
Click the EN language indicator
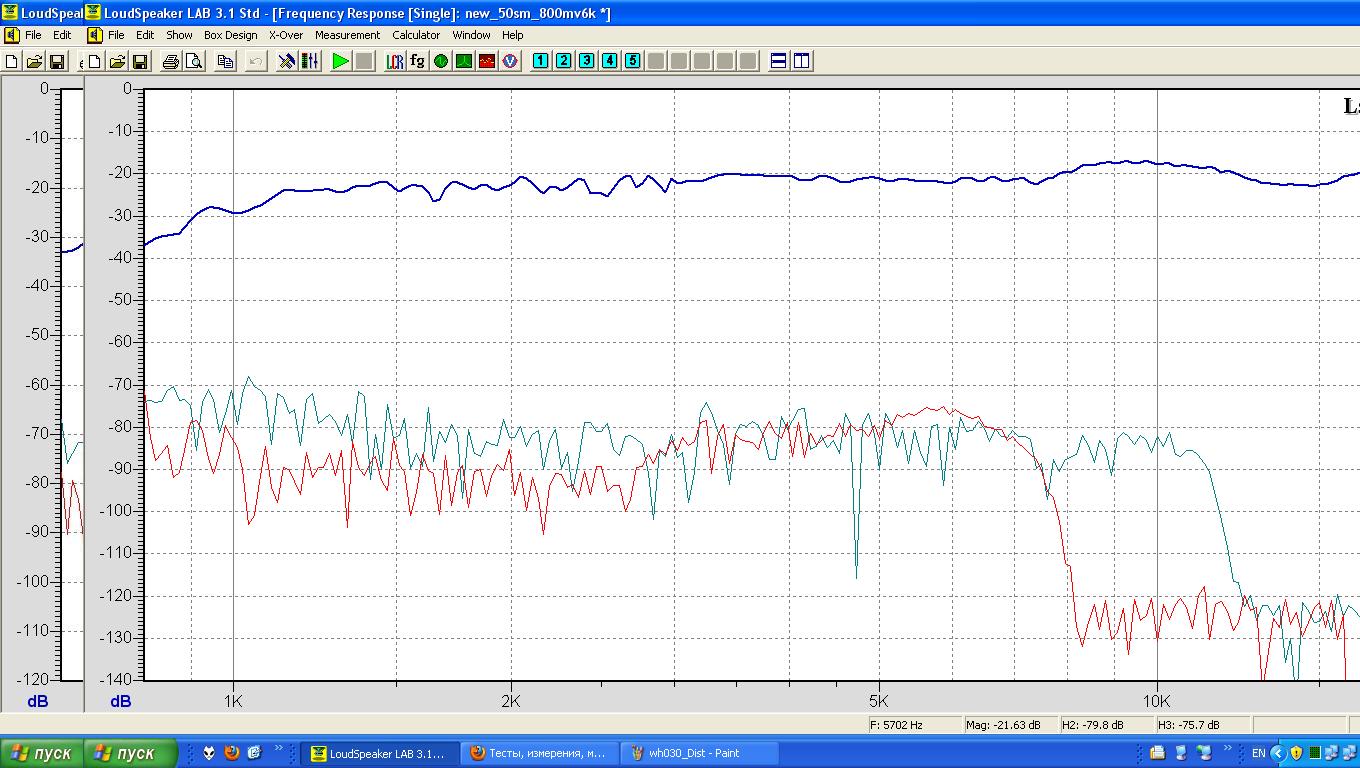click(x=1258, y=753)
